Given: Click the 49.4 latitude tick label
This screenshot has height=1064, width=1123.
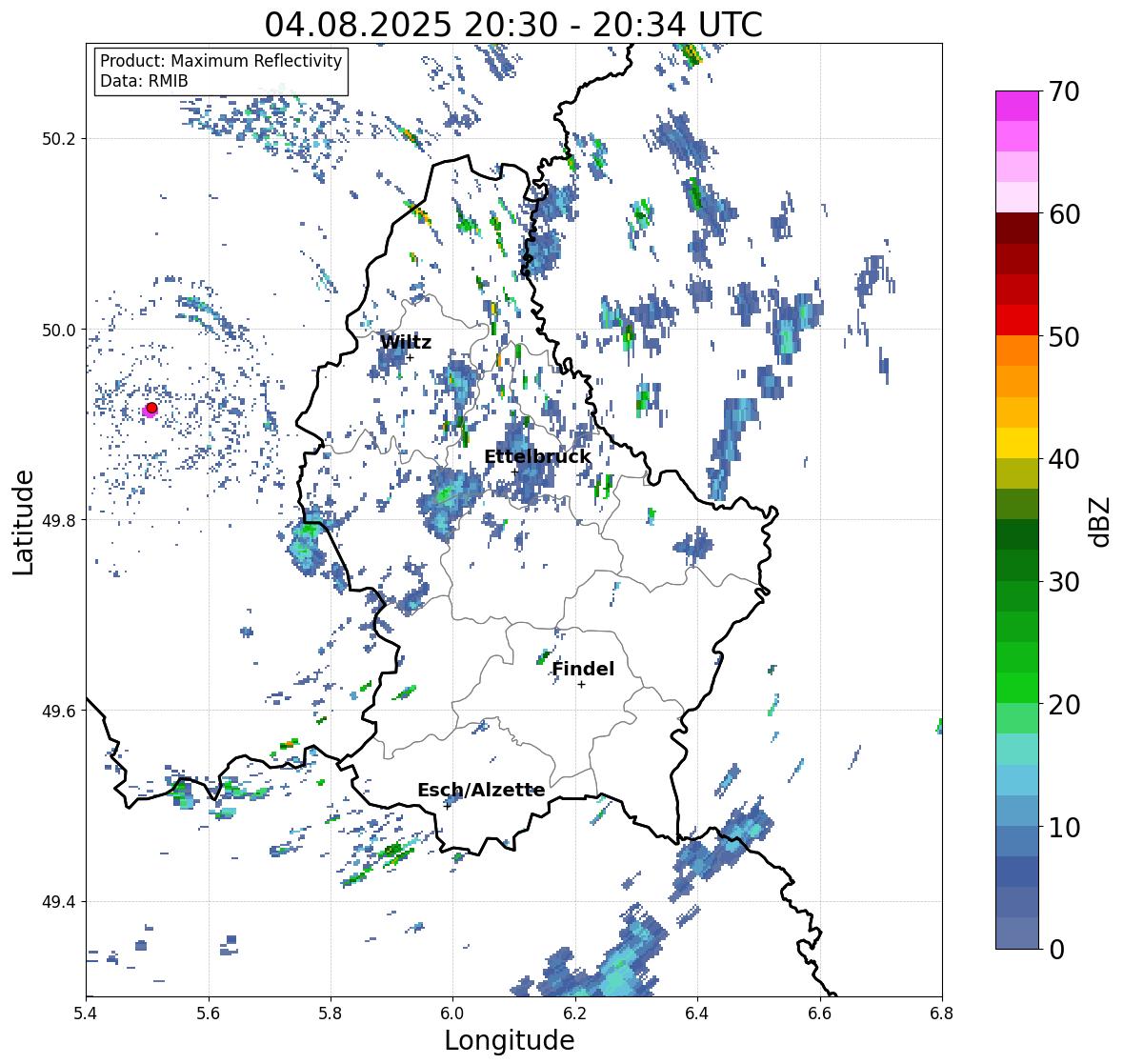Looking at the screenshot, I should point(59,901).
